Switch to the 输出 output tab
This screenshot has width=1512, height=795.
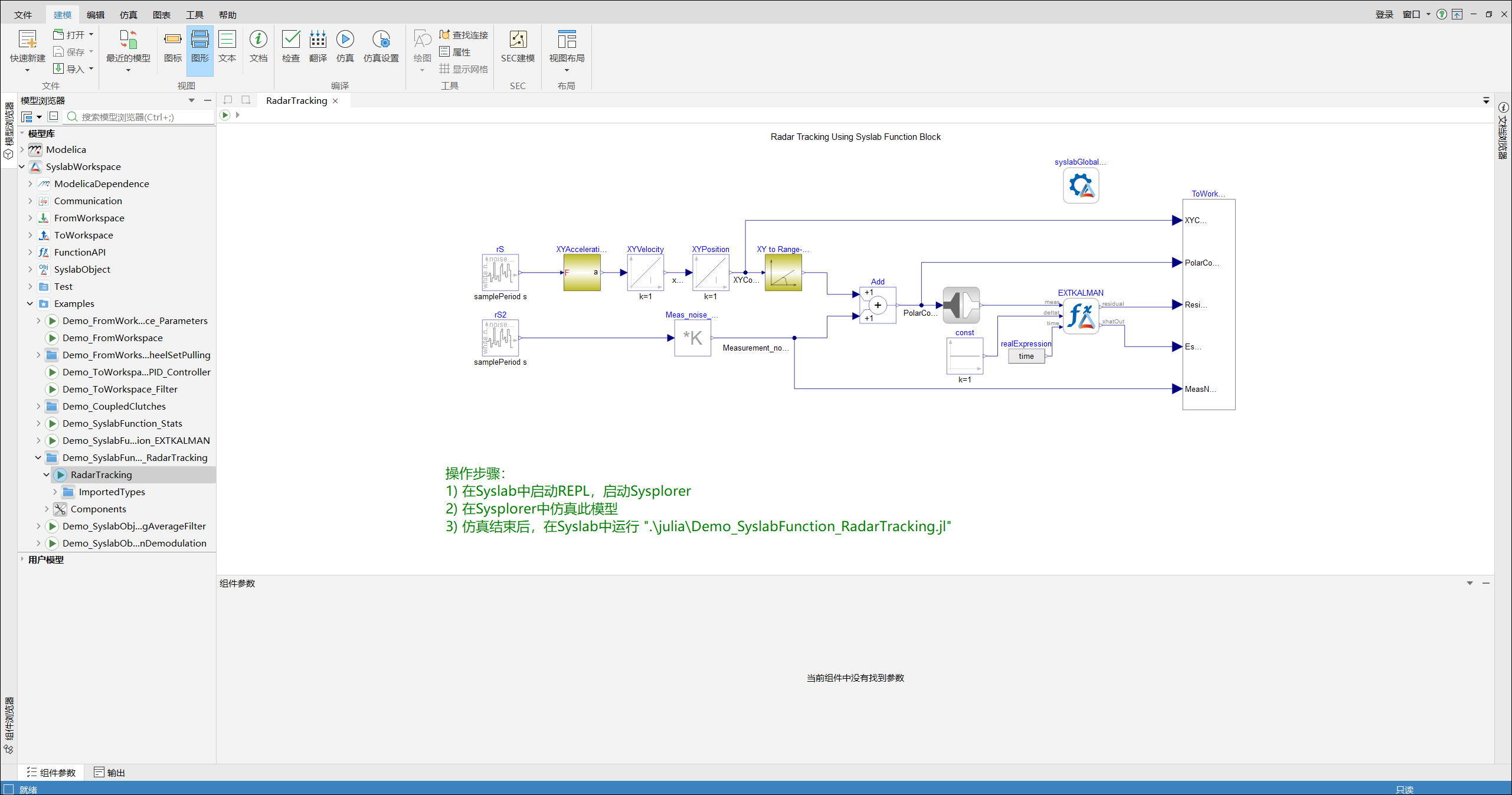click(x=110, y=773)
